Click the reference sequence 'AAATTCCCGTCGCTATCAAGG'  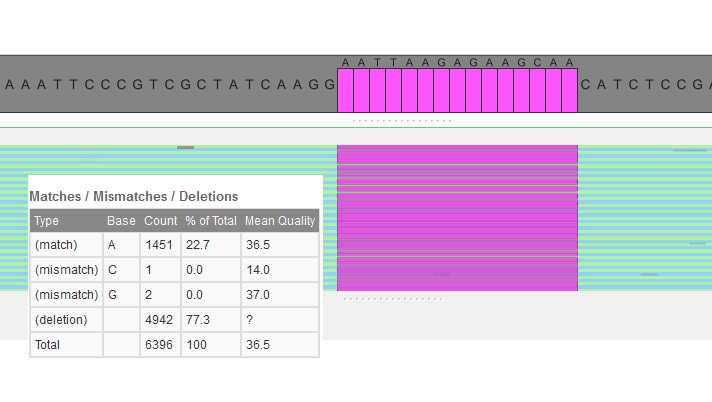pyautogui.click(x=170, y=84)
